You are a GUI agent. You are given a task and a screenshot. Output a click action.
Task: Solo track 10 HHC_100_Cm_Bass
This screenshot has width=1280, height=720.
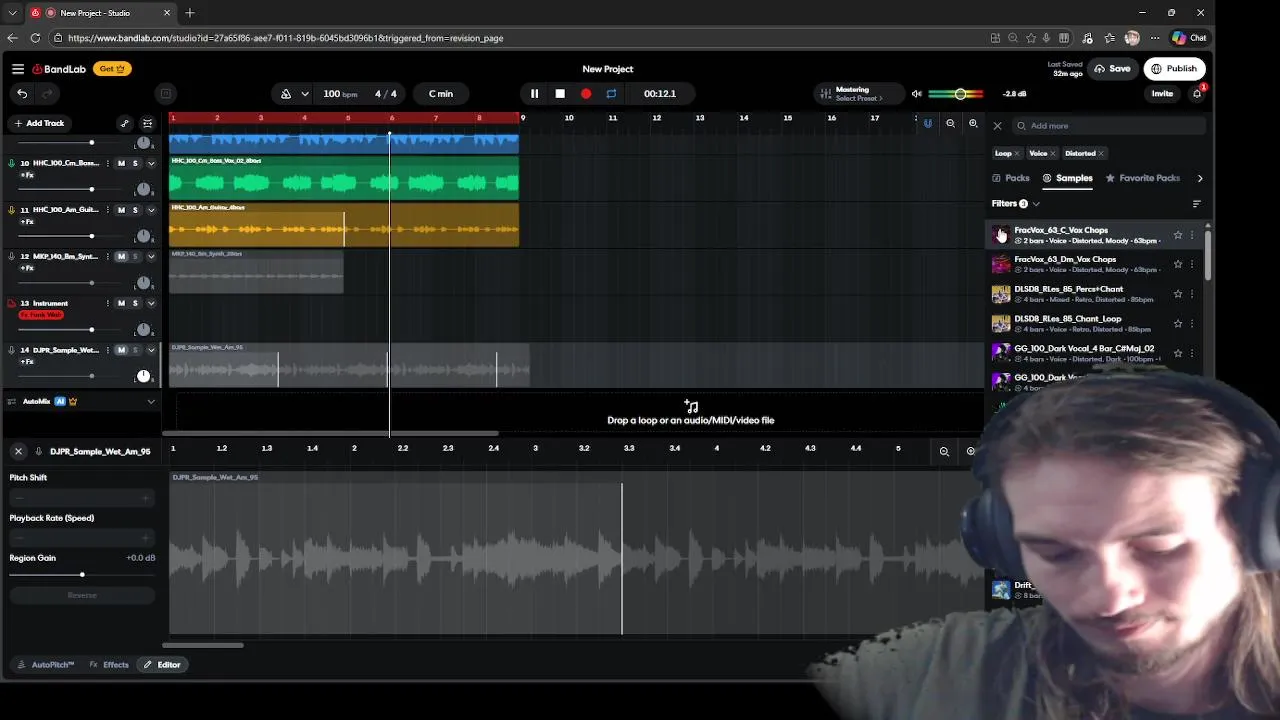(x=135, y=163)
